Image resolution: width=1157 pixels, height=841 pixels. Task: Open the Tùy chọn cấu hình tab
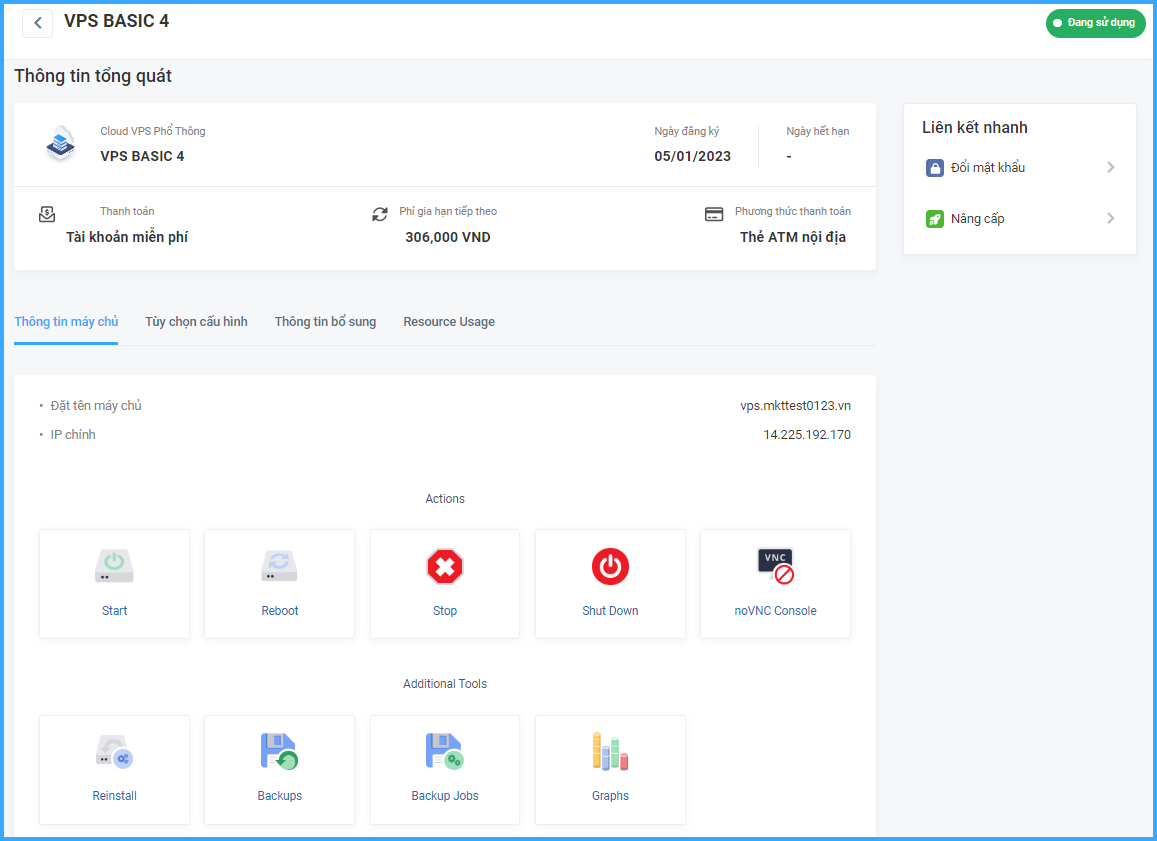[x=196, y=322]
